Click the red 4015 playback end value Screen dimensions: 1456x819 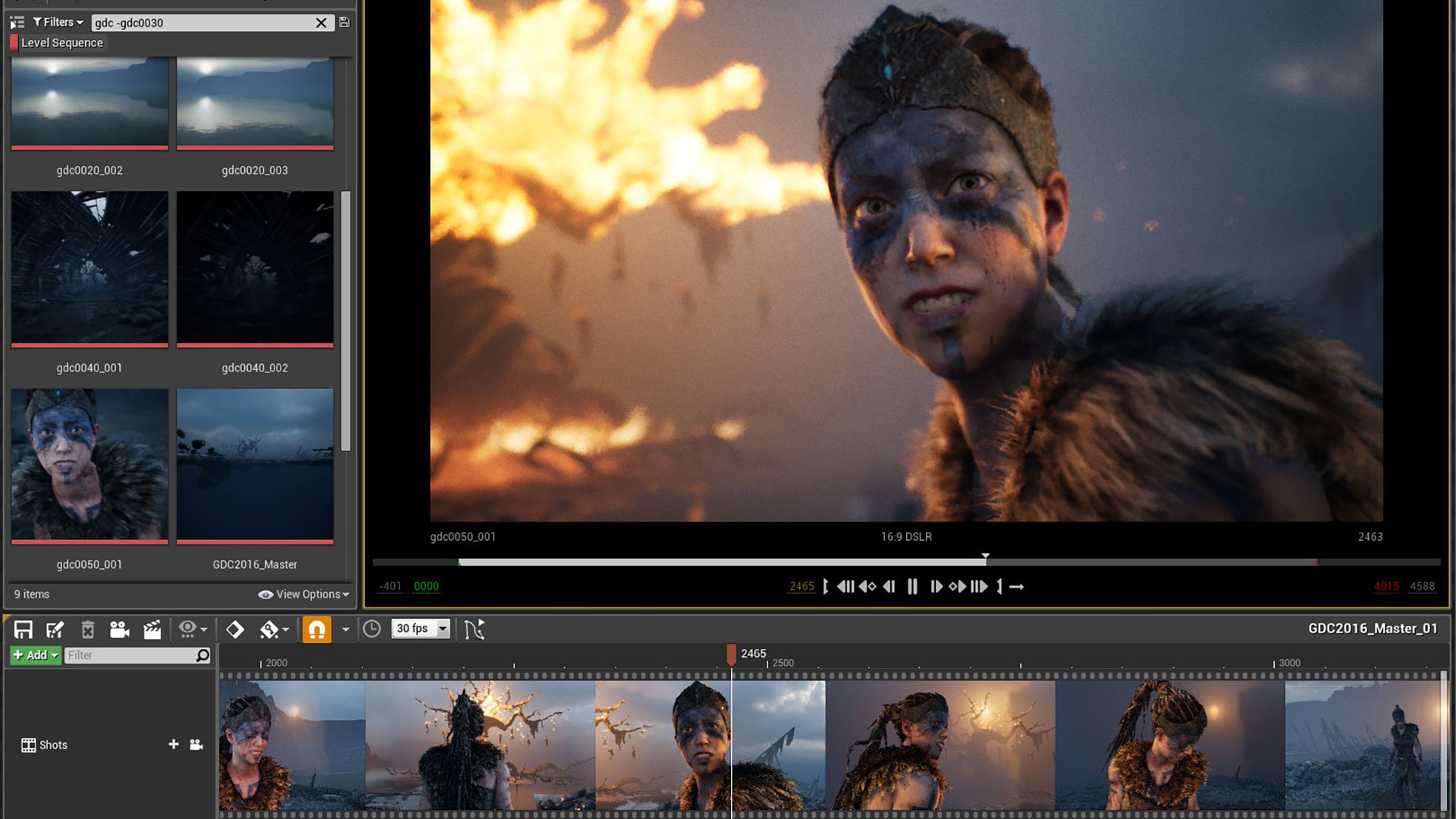1386,586
